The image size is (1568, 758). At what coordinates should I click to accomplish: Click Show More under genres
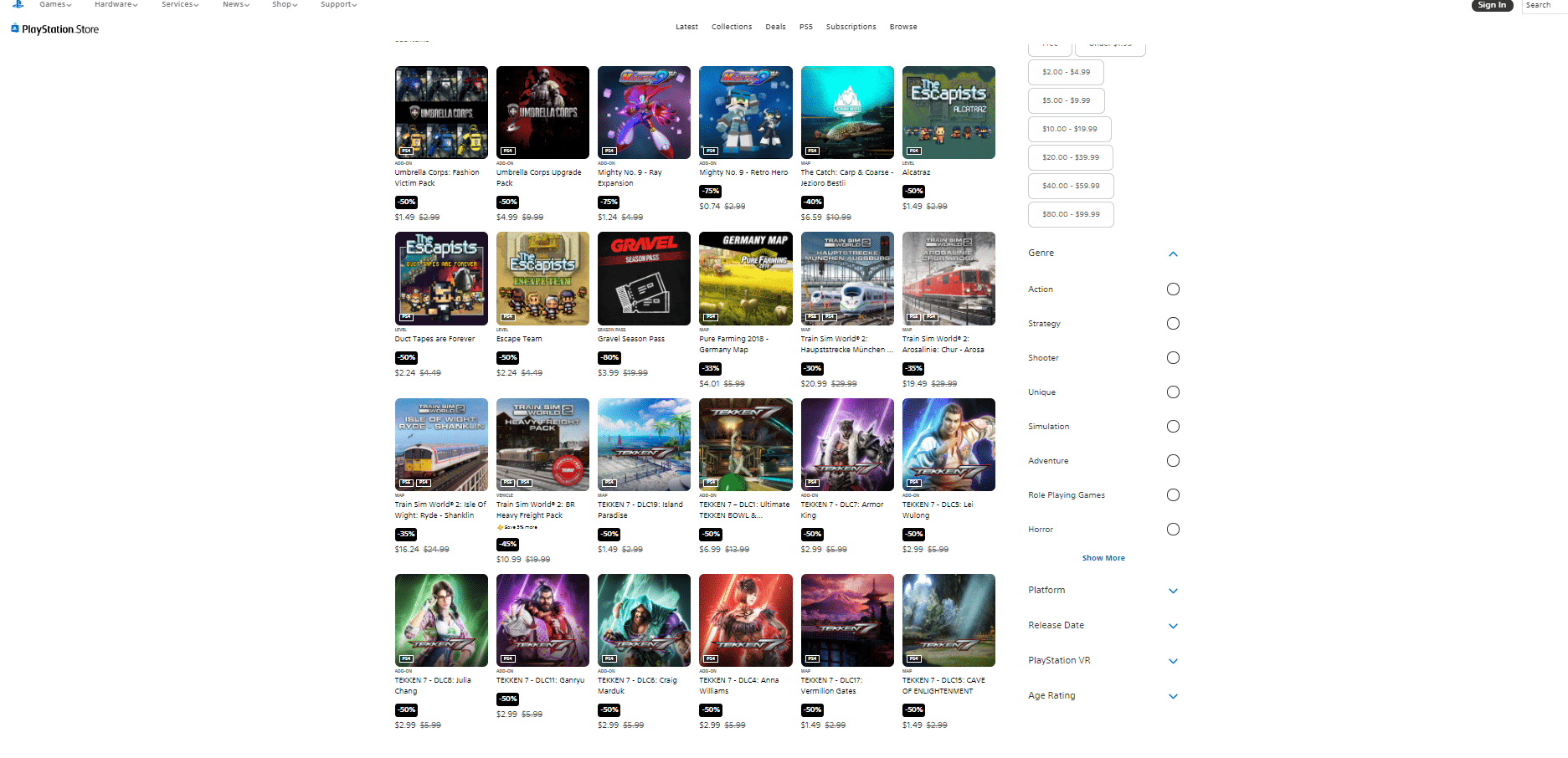coord(1103,558)
